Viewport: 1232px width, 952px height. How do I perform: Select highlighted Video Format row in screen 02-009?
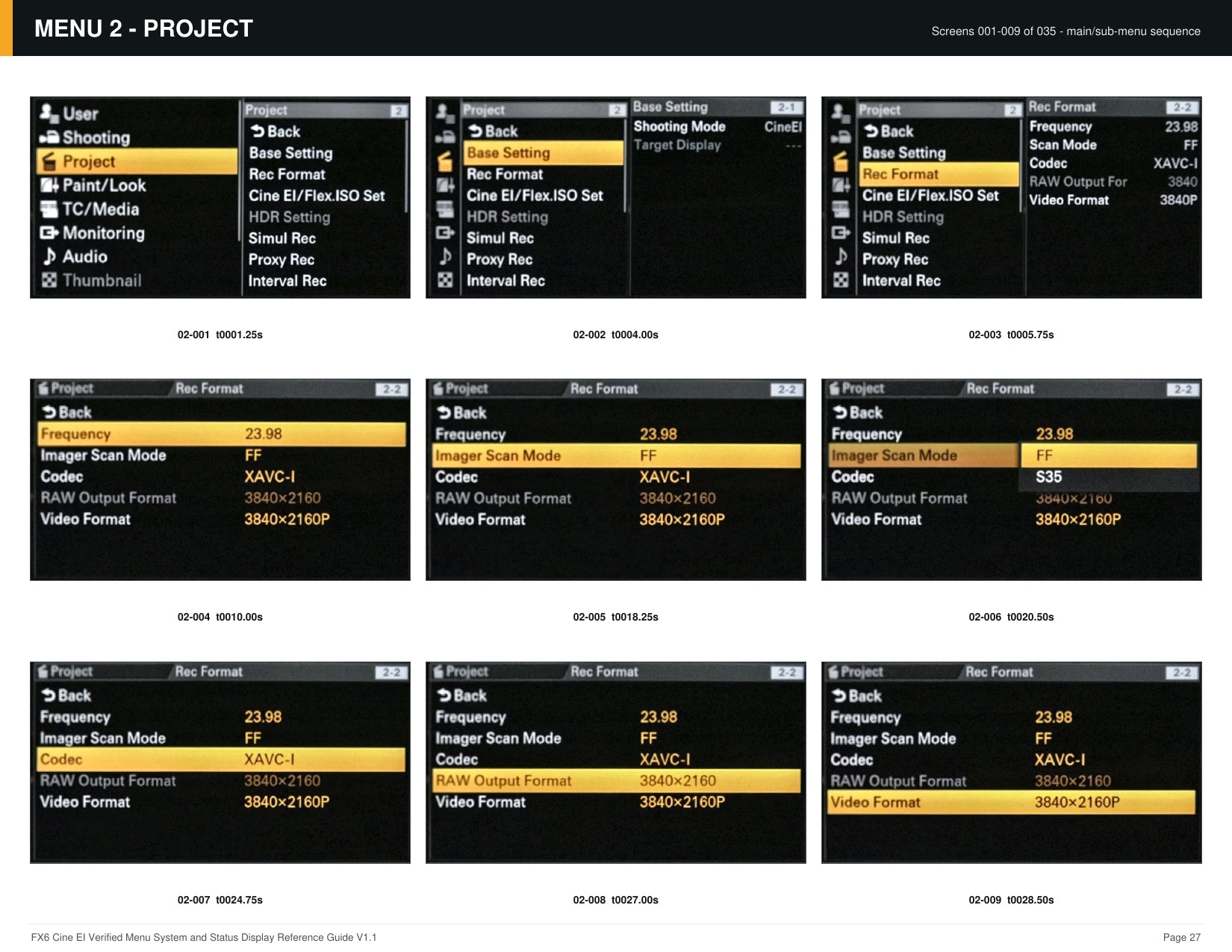point(1012,803)
